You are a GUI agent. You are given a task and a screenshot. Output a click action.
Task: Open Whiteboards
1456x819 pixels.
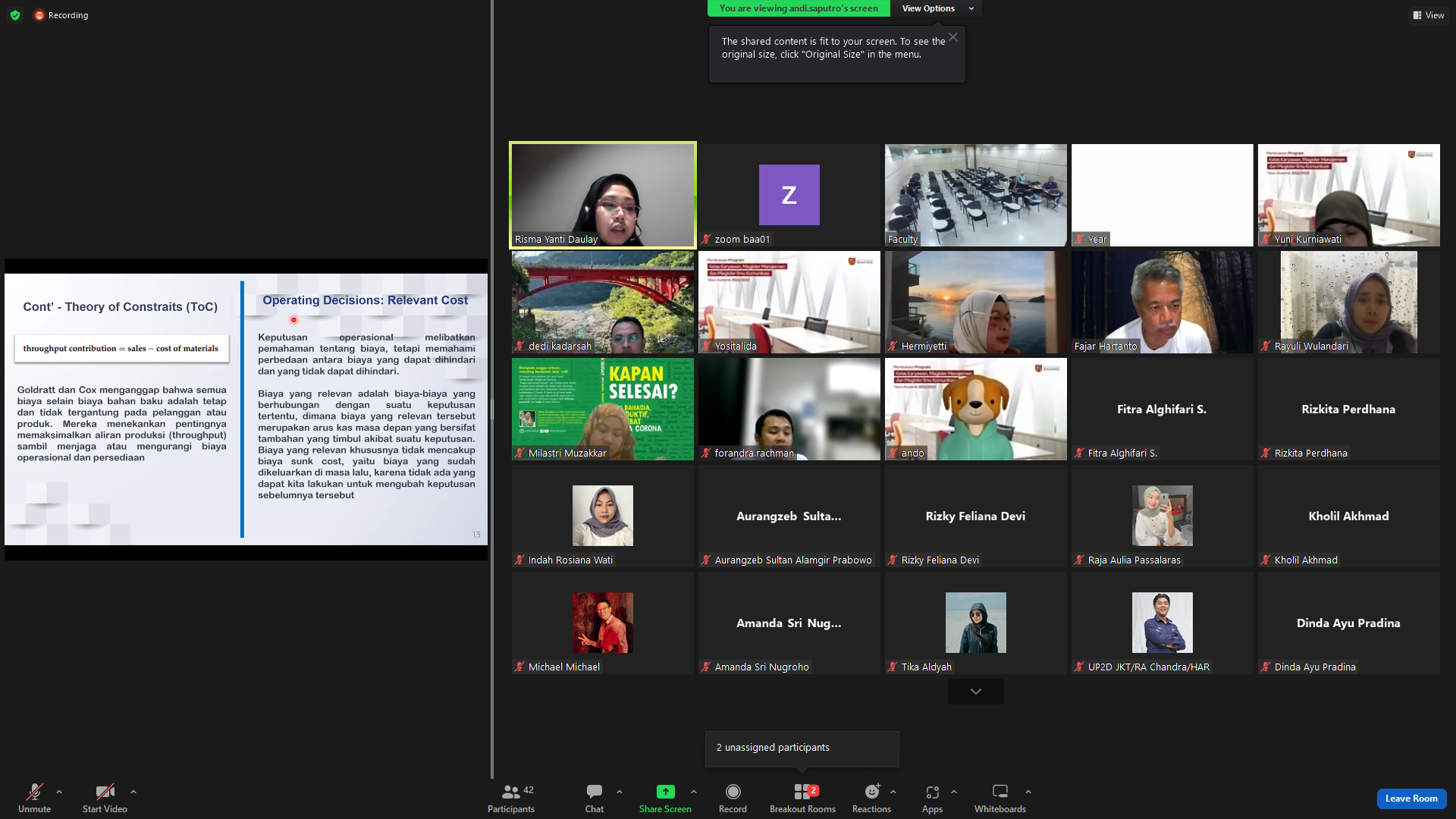1000,799
